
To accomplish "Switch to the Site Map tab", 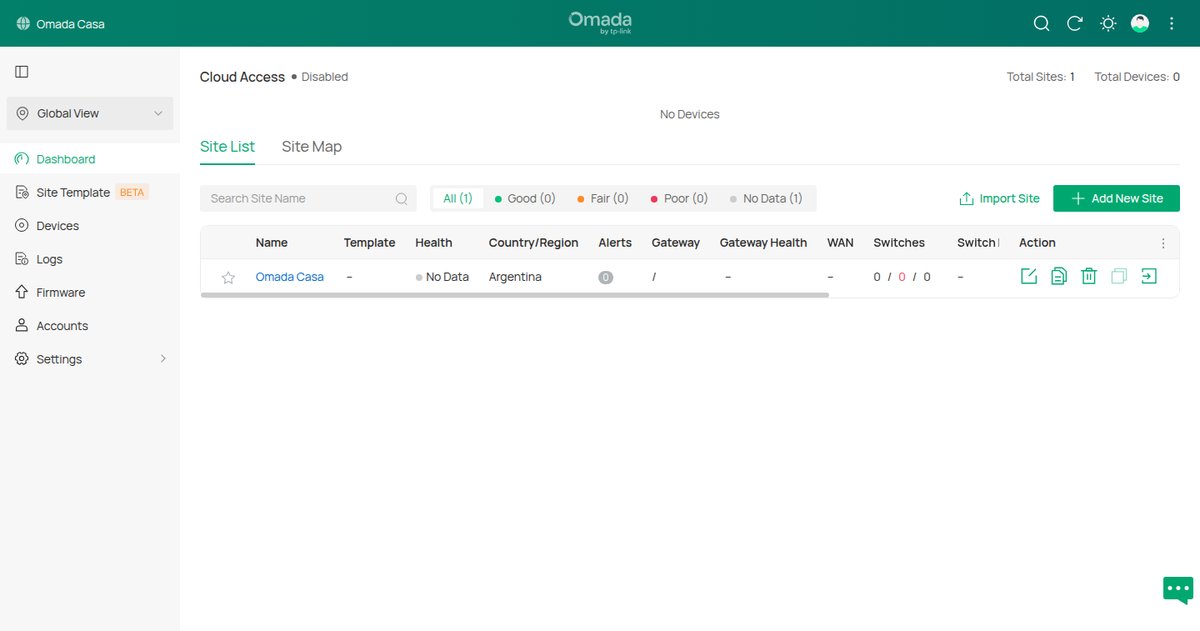I will pos(312,146).
